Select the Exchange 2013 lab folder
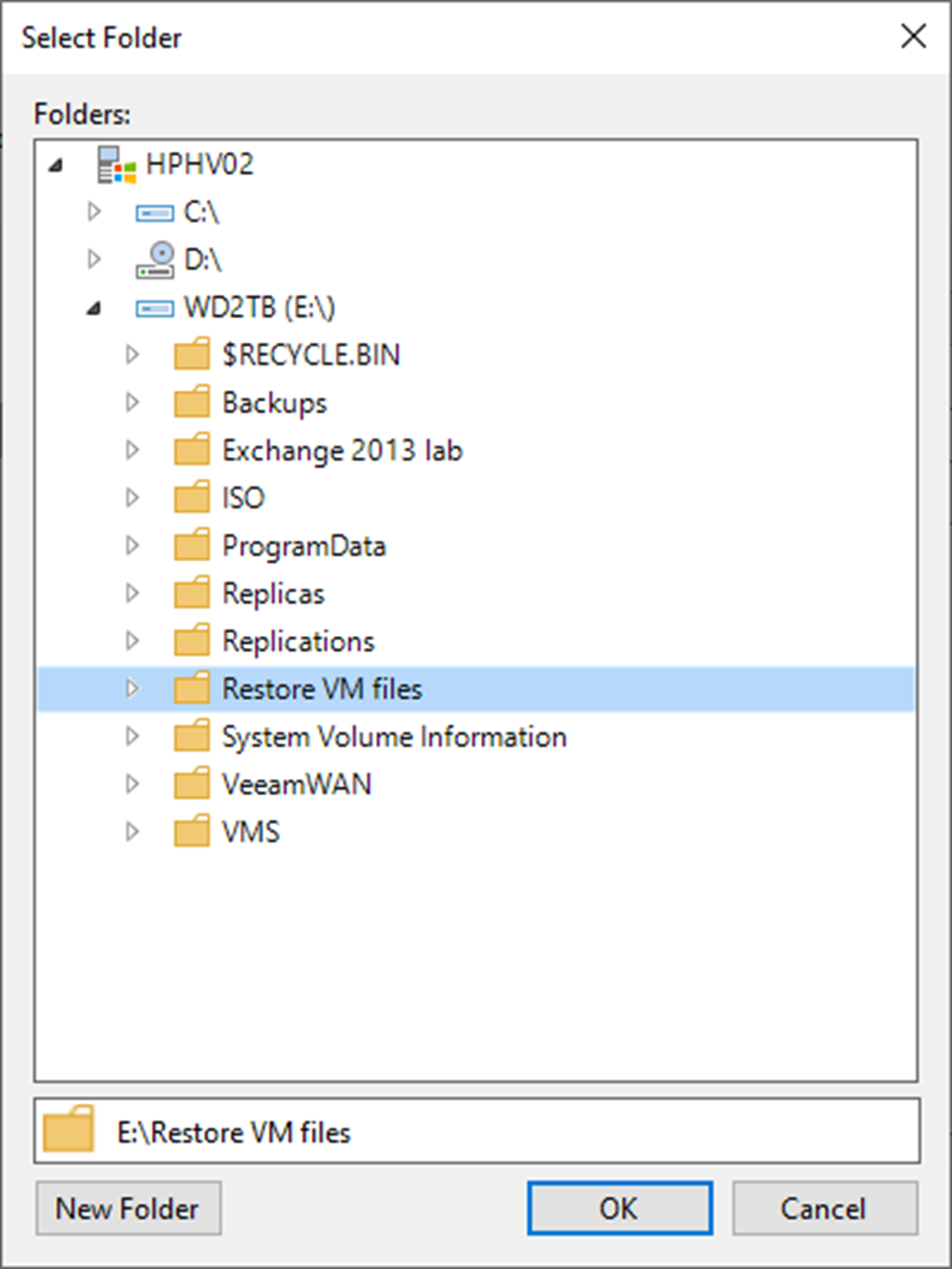This screenshot has width=952, height=1269. click(342, 450)
